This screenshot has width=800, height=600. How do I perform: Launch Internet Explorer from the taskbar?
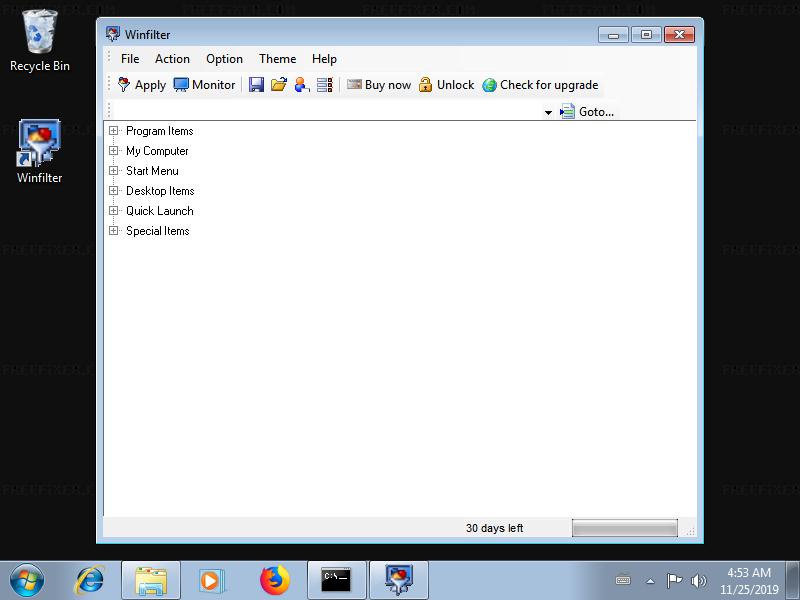click(90, 580)
